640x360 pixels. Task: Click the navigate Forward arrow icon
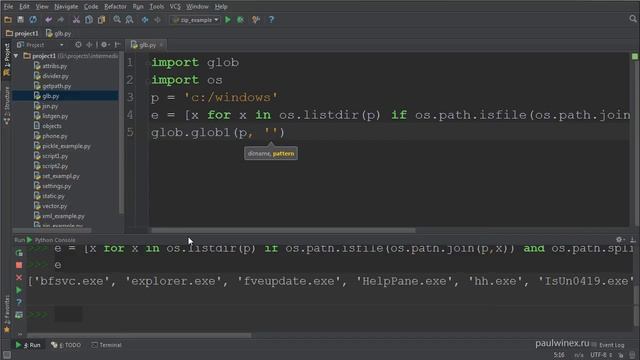click(157, 20)
